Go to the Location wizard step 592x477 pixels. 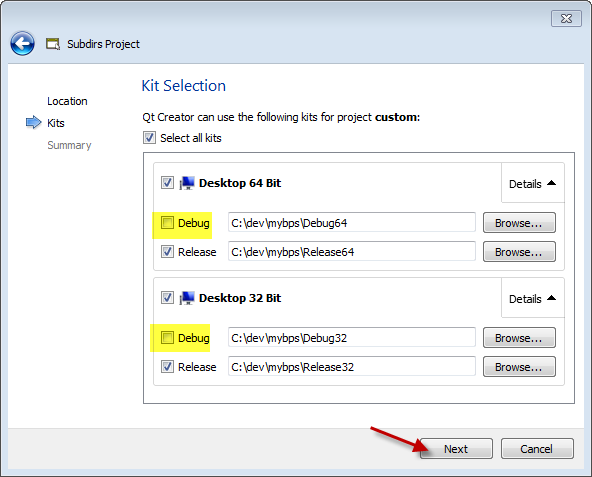67,101
